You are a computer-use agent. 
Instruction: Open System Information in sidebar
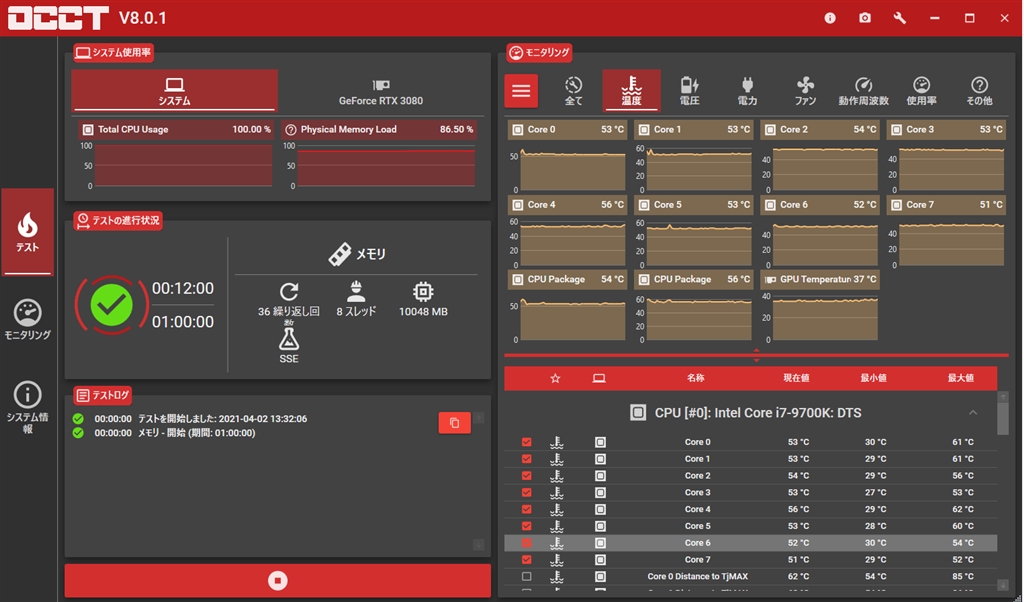point(27,407)
